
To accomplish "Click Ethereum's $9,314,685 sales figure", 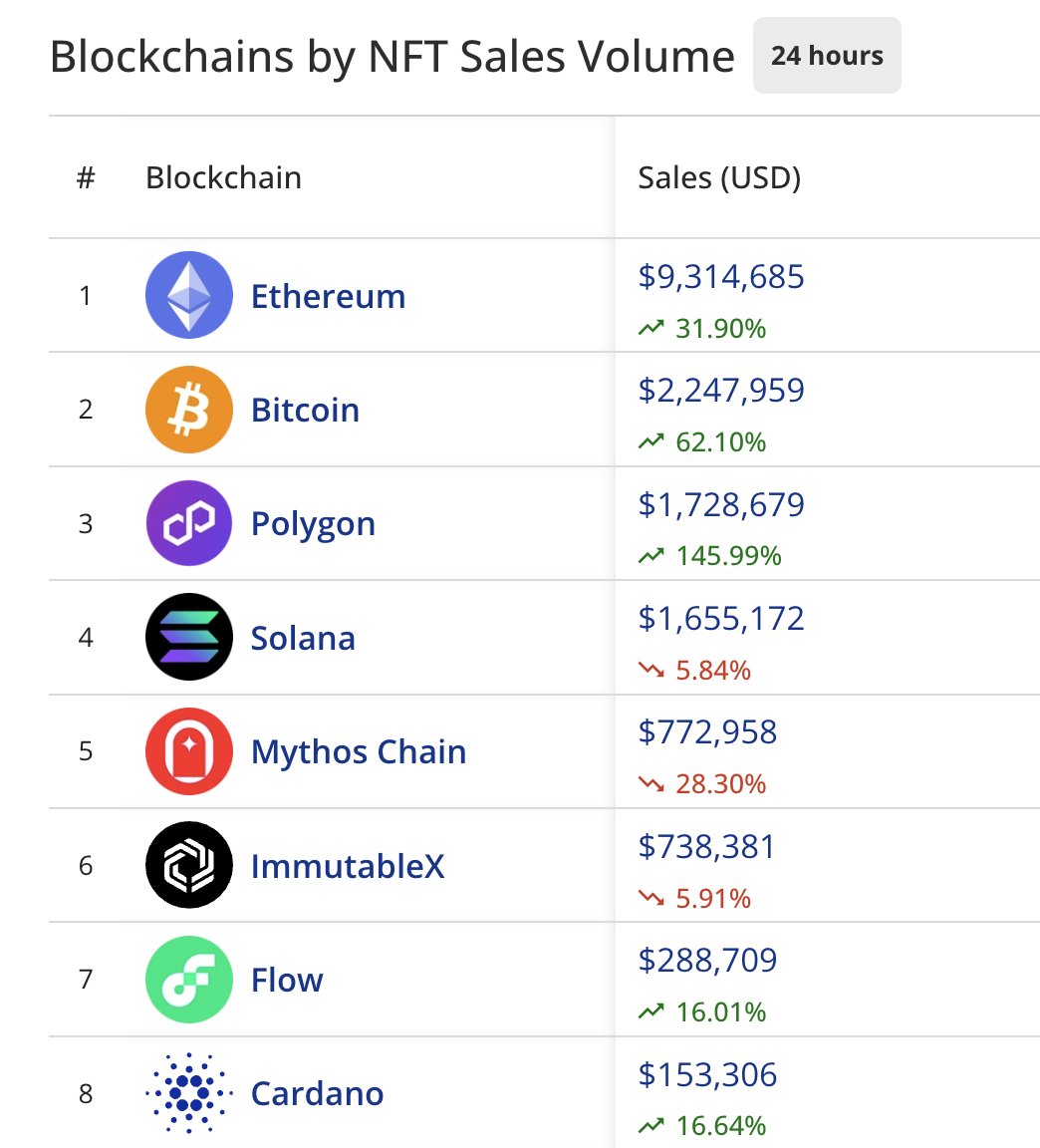I will coord(721,277).
